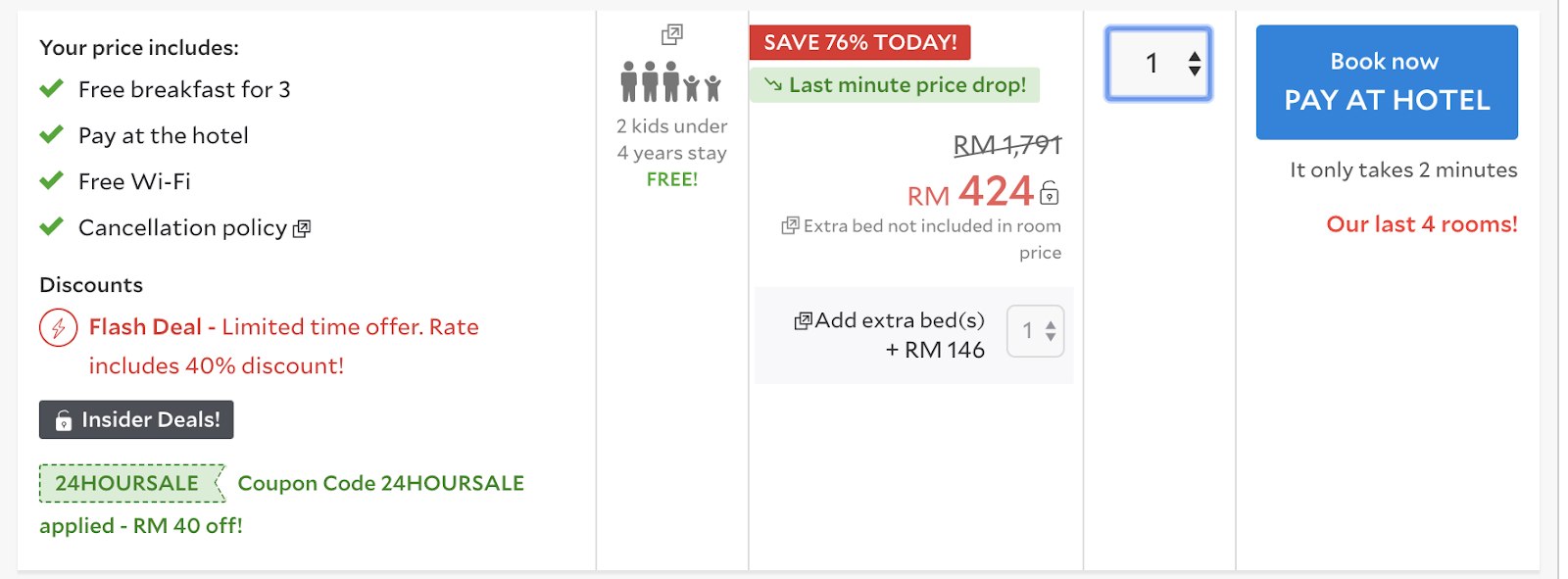Click the occupancy people icon
Screen dimensions: 1568x579
tap(671, 82)
